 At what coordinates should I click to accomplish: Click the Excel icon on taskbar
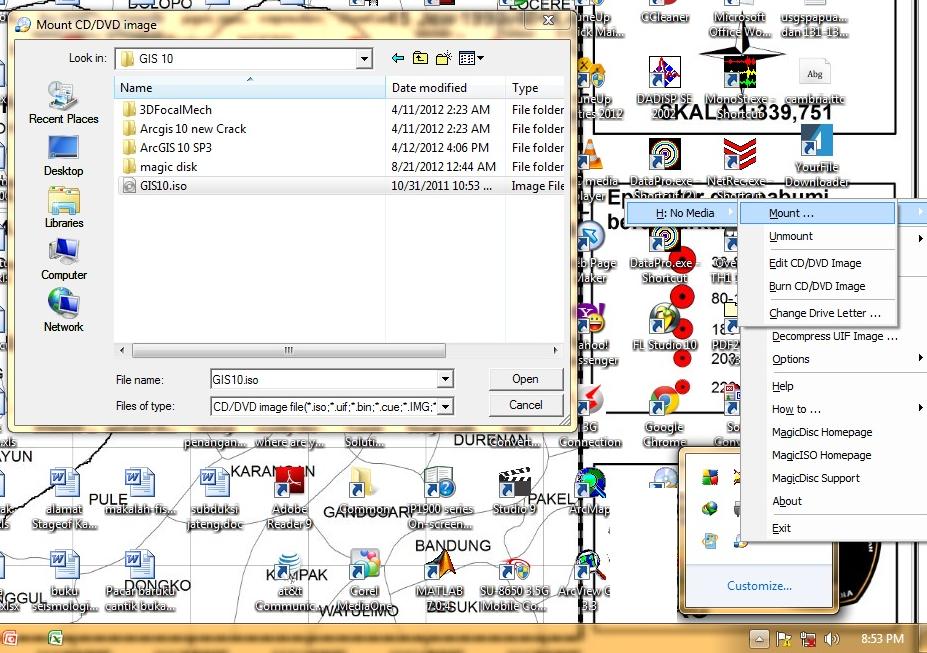[x=55, y=639]
